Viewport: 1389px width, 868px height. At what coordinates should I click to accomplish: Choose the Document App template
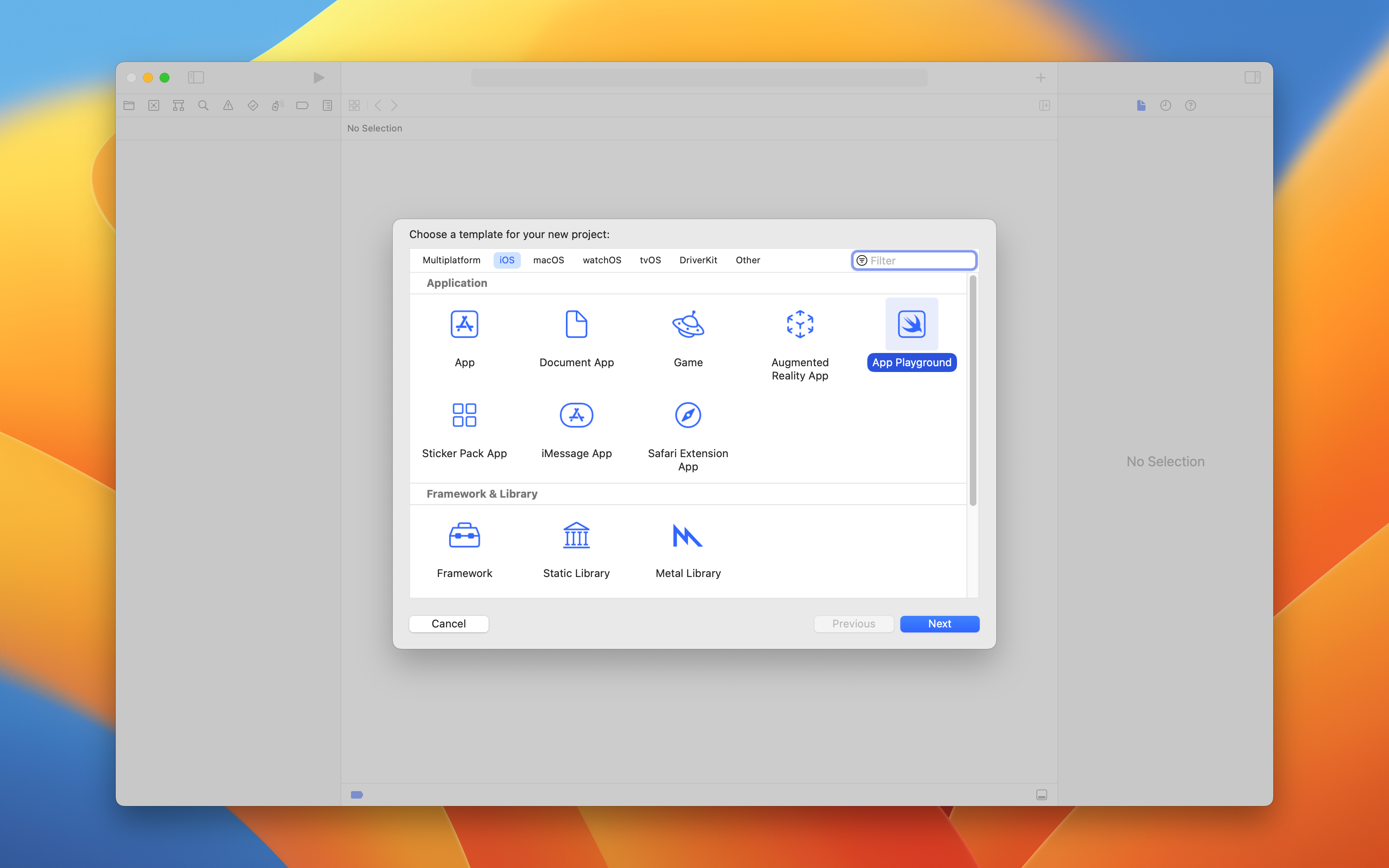pyautogui.click(x=576, y=324)
